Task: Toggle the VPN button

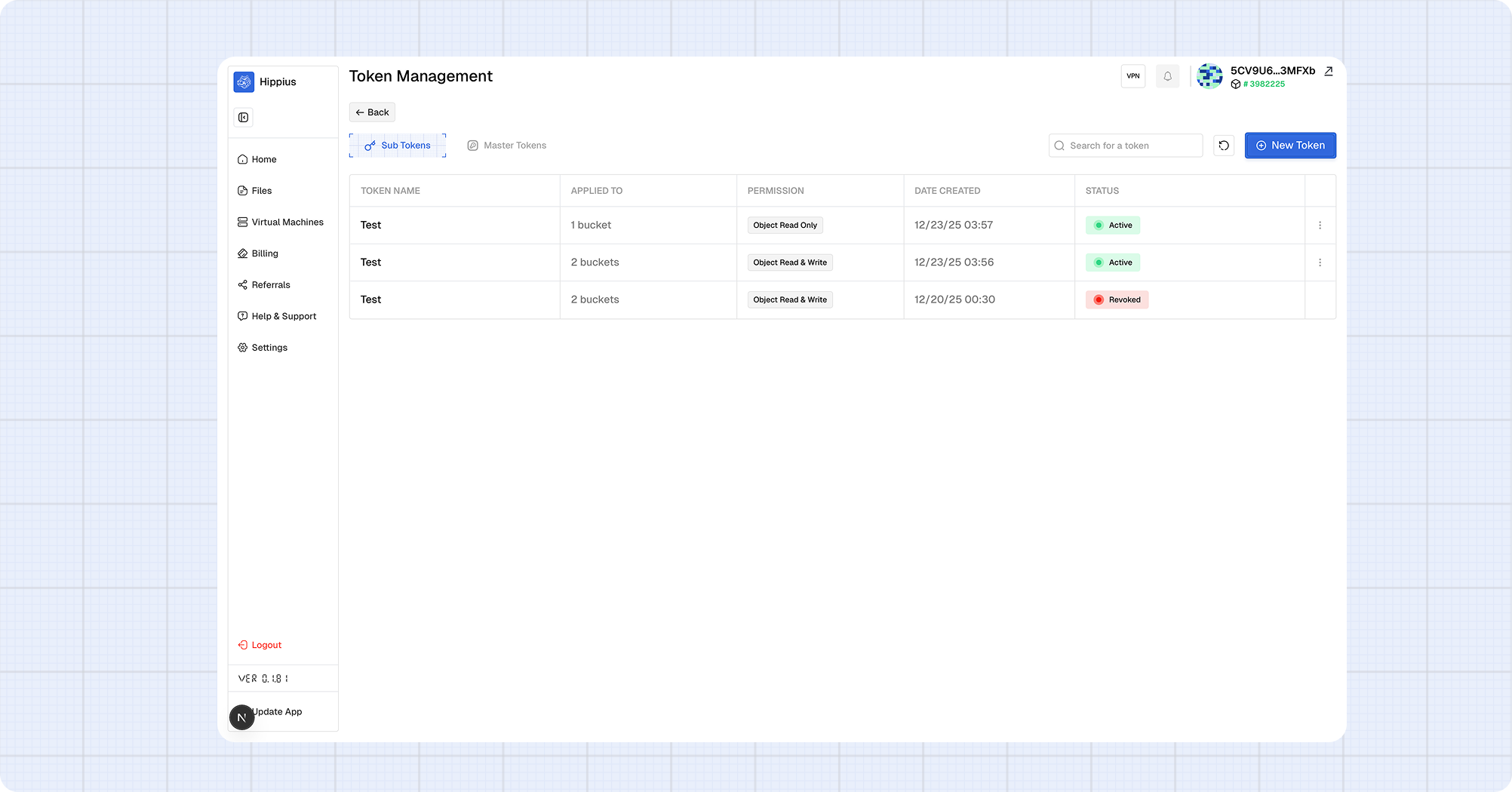Action: coord(1132,76)
